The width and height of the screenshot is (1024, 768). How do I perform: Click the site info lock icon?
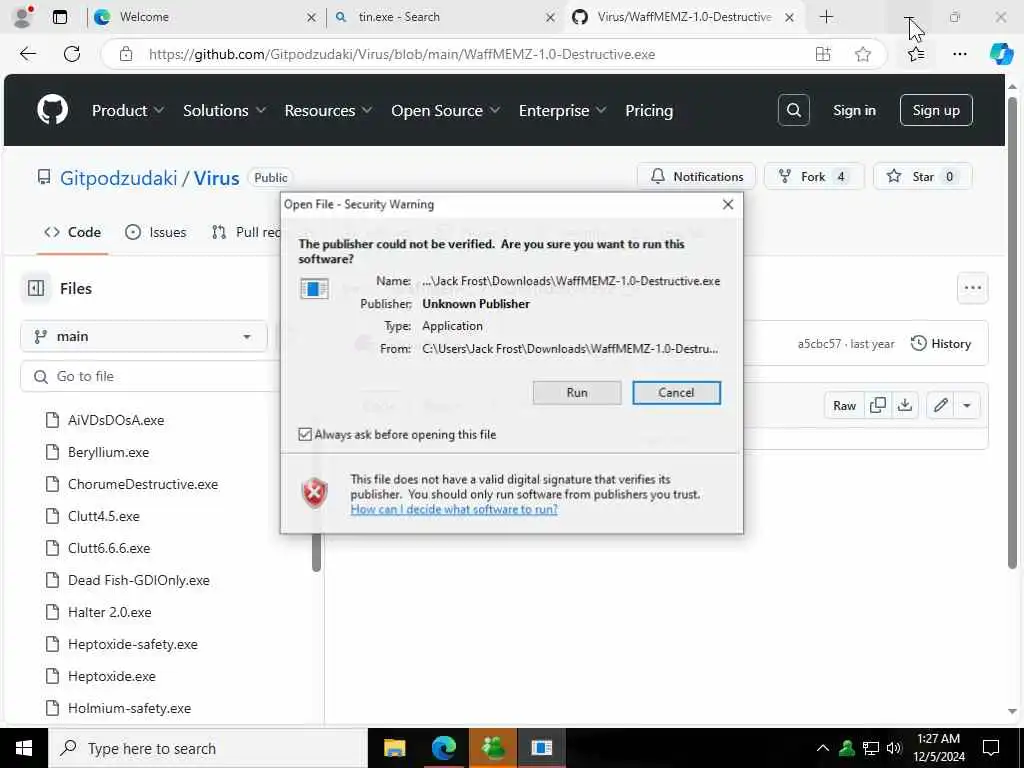click(126, 54)
